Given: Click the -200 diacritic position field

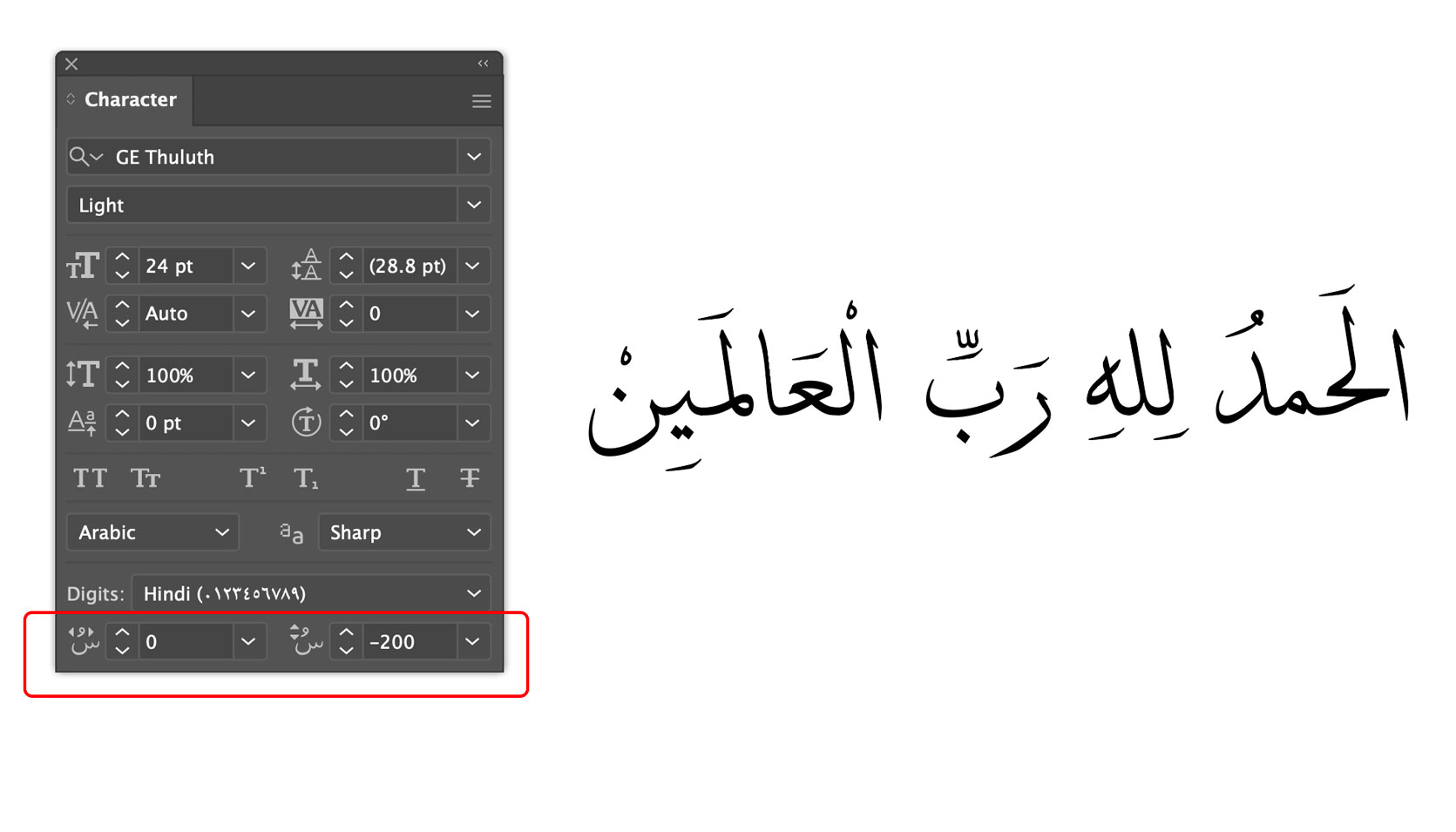Looking at the screenshot, I should [410, 642].
